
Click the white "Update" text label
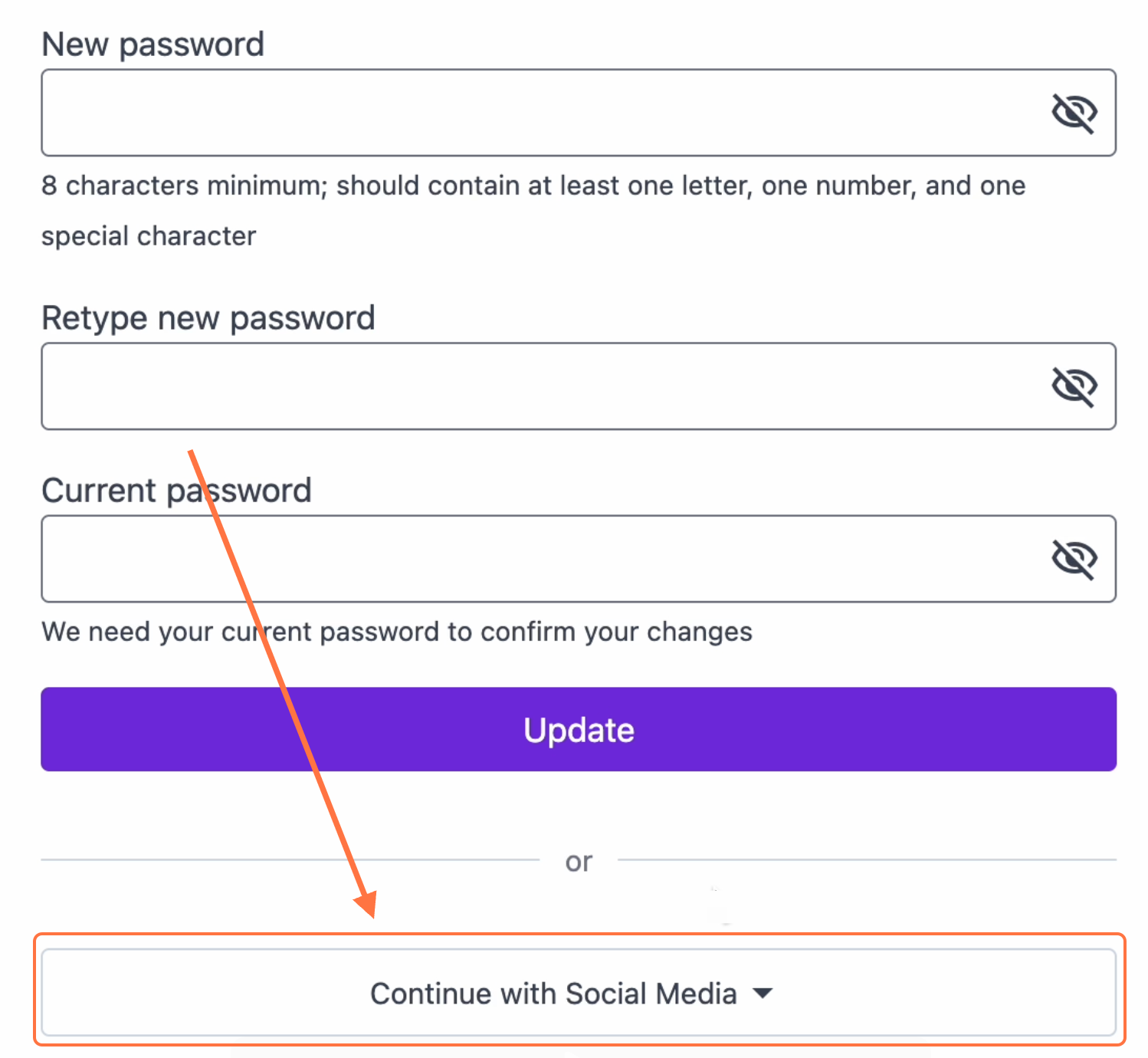579,730
